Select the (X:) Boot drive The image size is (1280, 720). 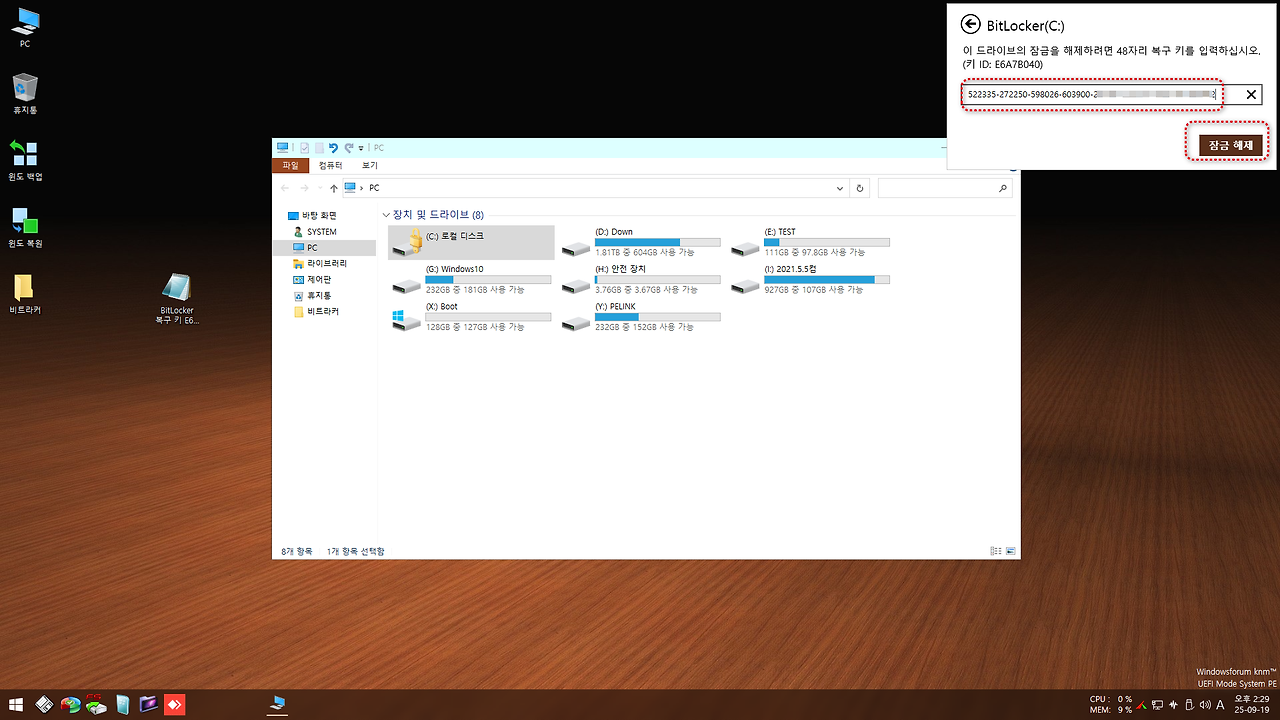(471, 316)
